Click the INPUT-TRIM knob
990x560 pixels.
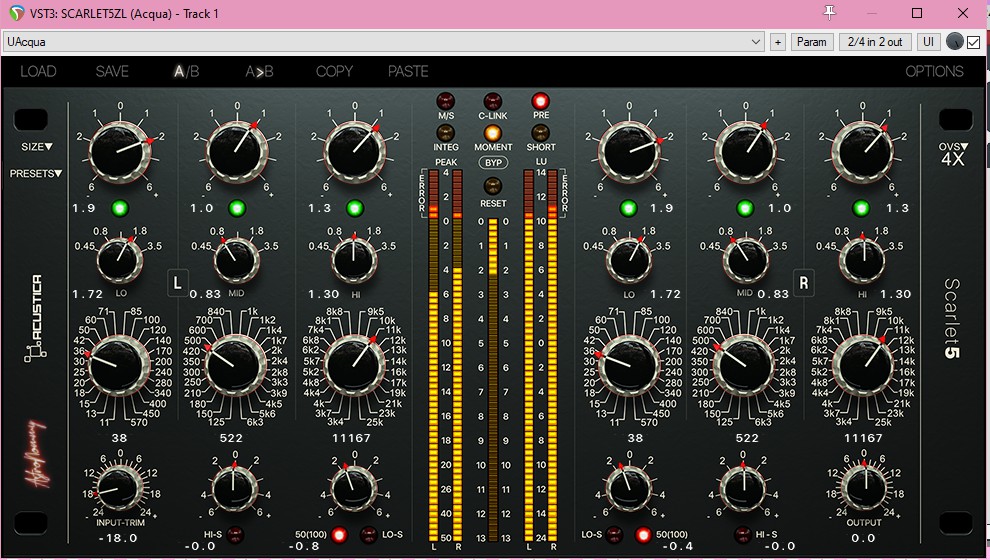tap(118, 489)
